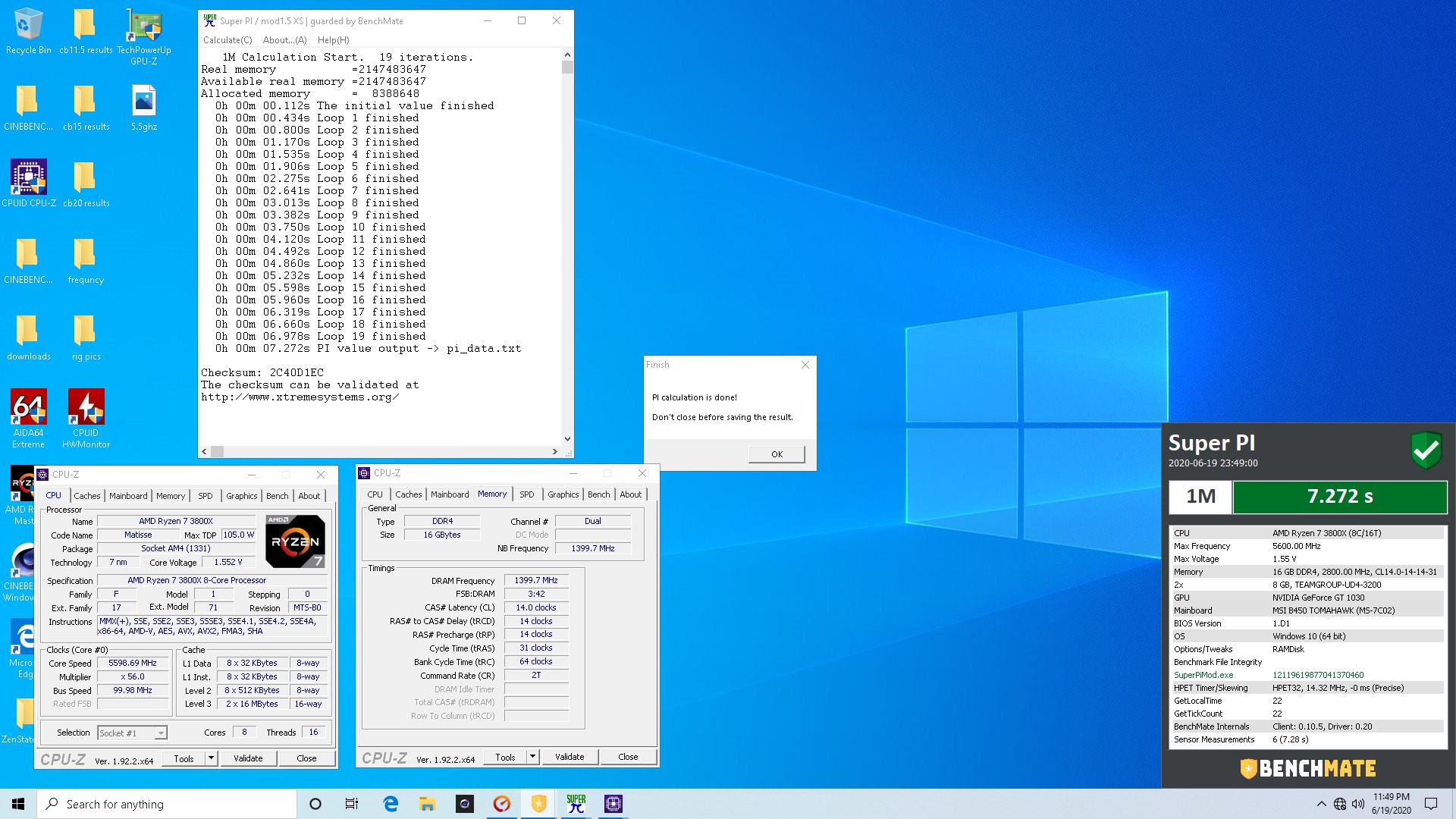Click Close button in left CPU-Z window
1456x819 pixels.
(306, 758)
